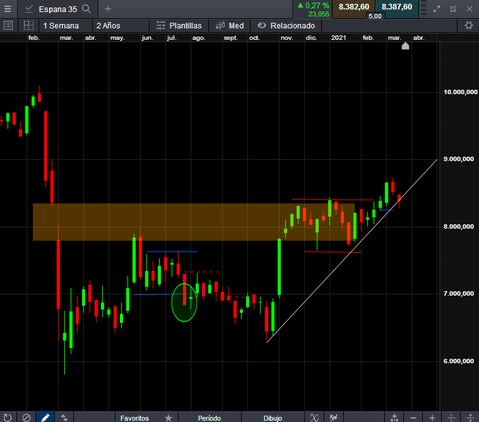
Task: Click the horizontal expand crosshair icon
Action: pyautogui.click(x=451, y=417)
